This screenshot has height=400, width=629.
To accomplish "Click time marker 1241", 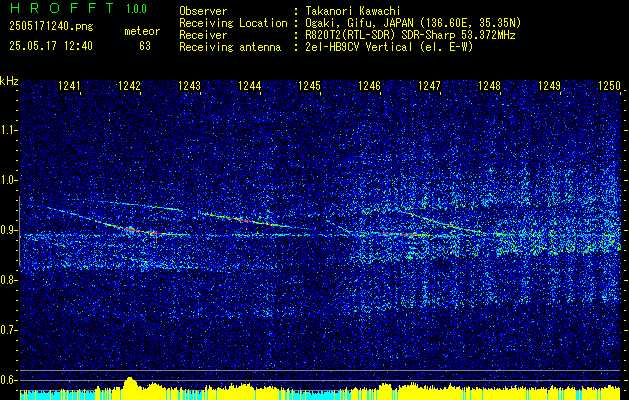I will 69,86.
